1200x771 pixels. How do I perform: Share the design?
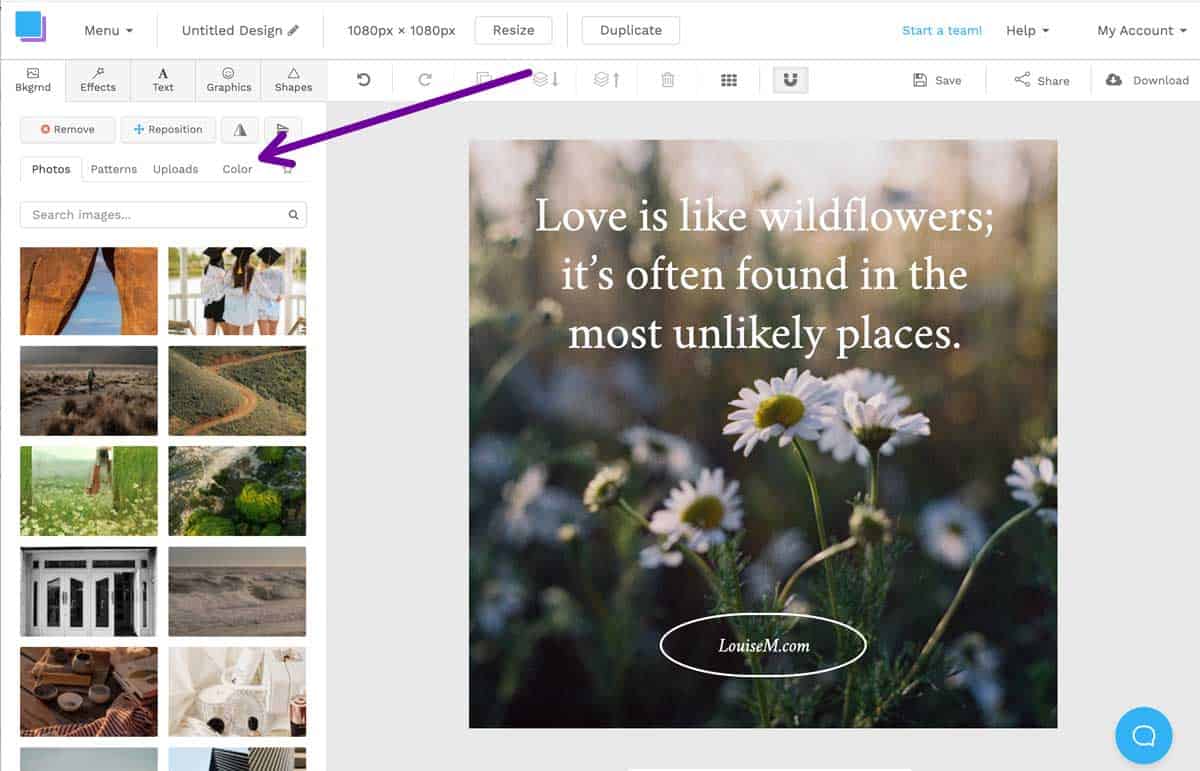[1041, 80]
